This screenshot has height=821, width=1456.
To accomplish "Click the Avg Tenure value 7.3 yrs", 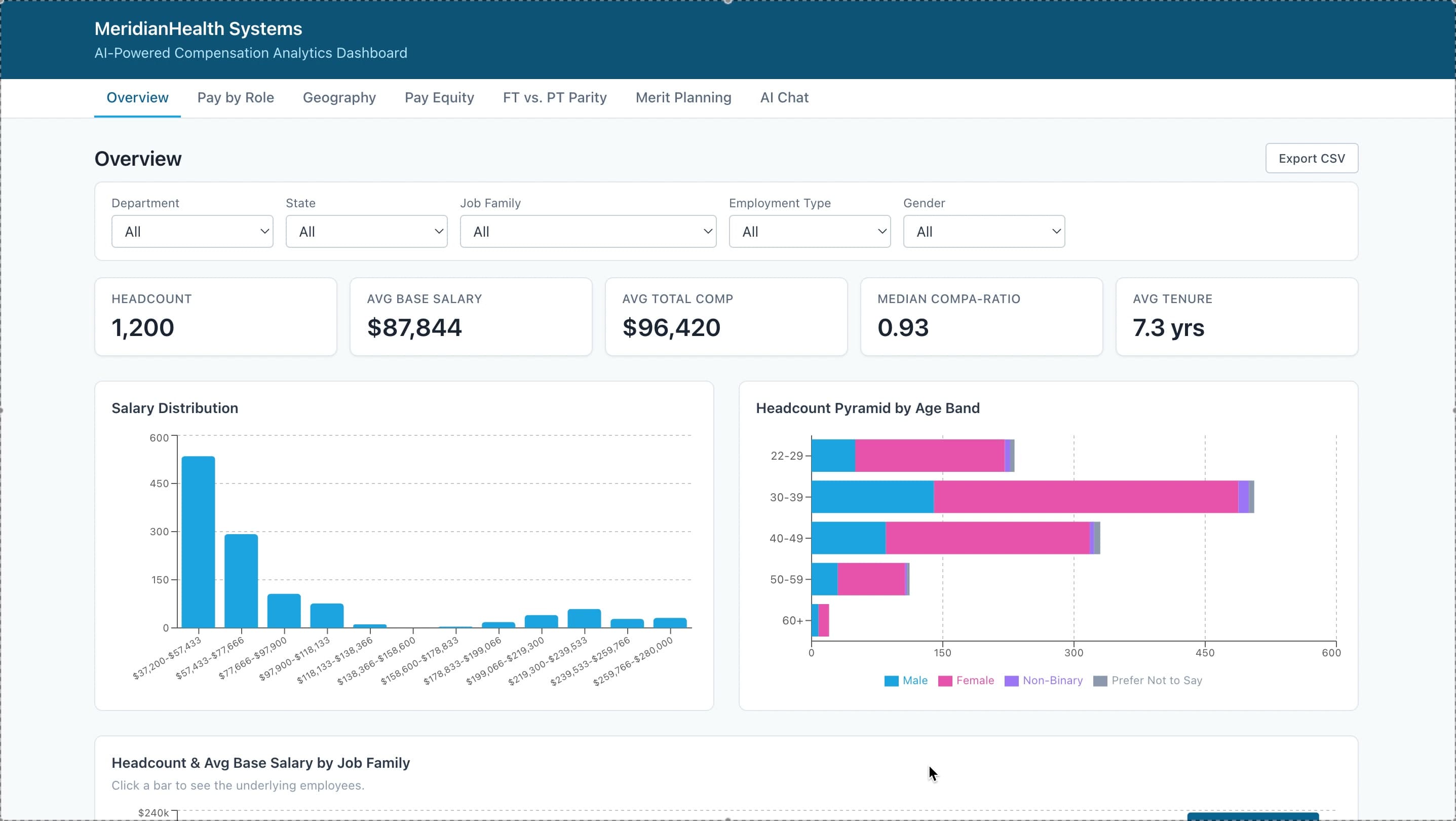I will click(x=1168, y=328).
